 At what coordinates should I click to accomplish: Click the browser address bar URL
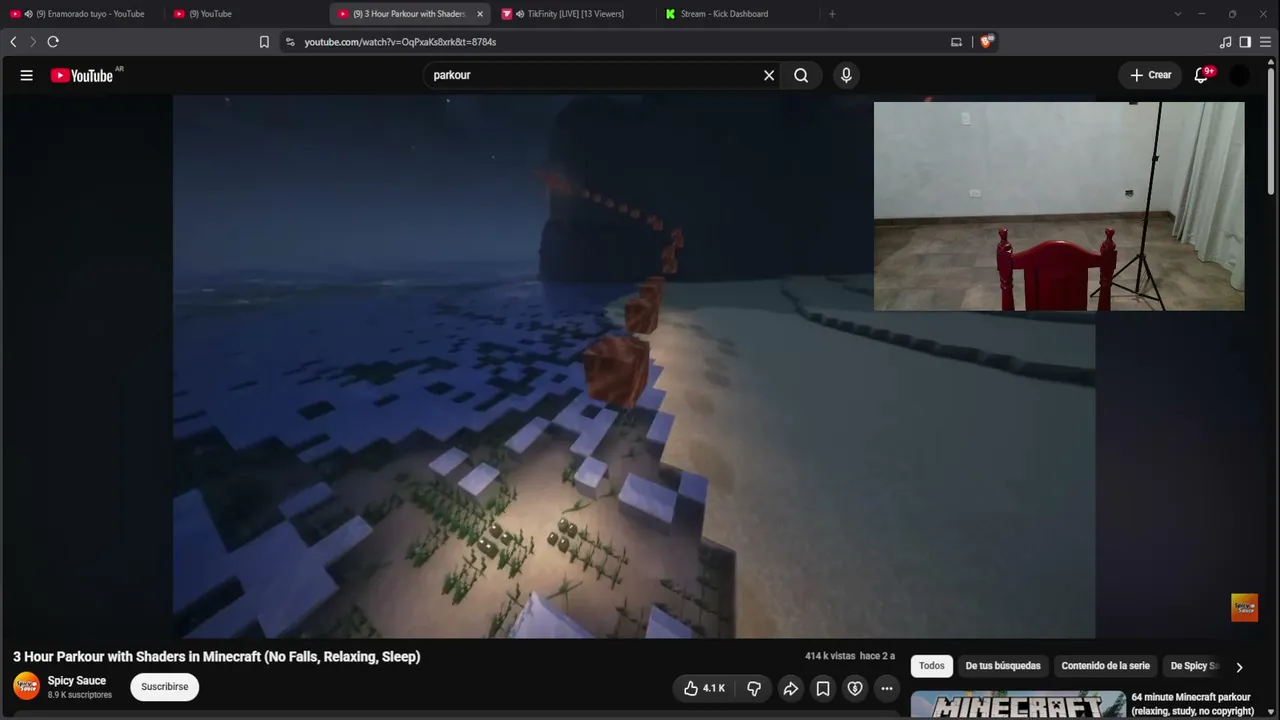click(x=400, y=42)
